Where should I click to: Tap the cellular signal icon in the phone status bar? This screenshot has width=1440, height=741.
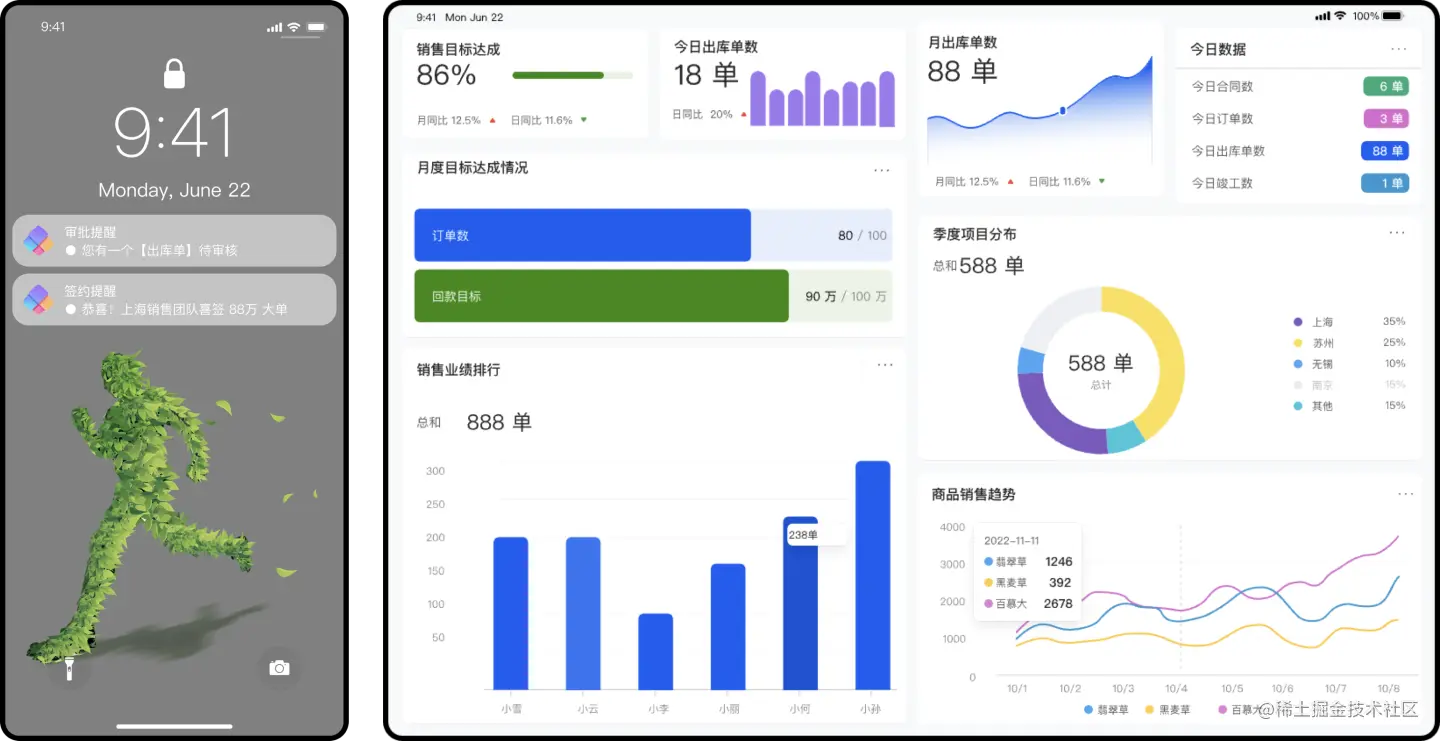(x=275, y=27)
